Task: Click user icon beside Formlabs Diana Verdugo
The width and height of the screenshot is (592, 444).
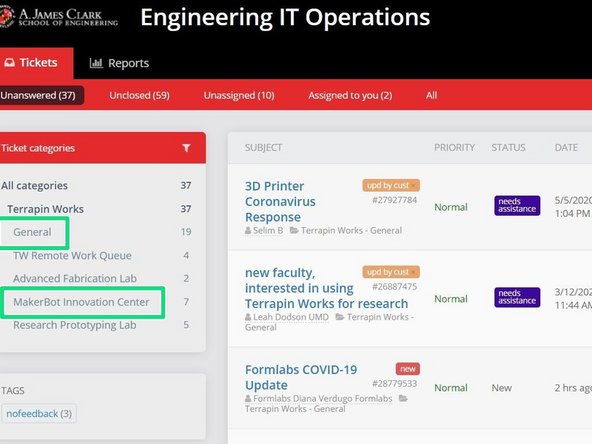Action: [x=248, y=398]
